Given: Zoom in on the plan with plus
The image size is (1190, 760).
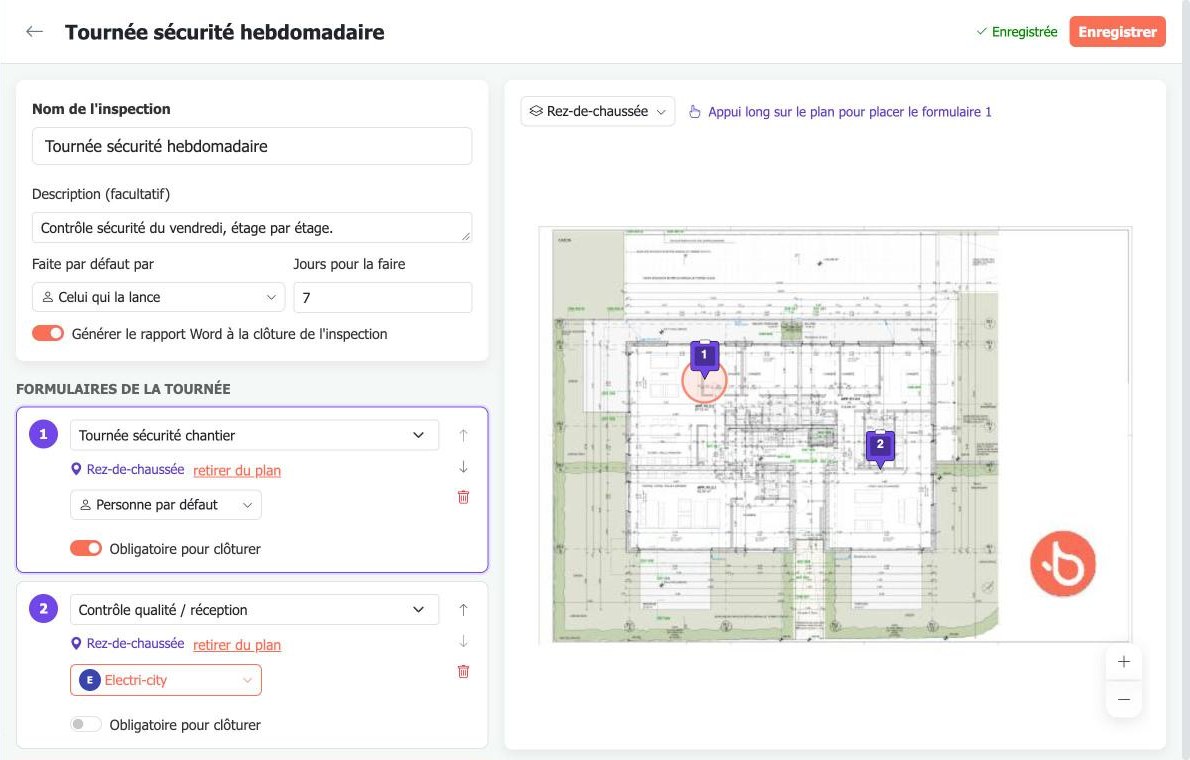Looking at the screenshot, I should (x=1124, y=662).
